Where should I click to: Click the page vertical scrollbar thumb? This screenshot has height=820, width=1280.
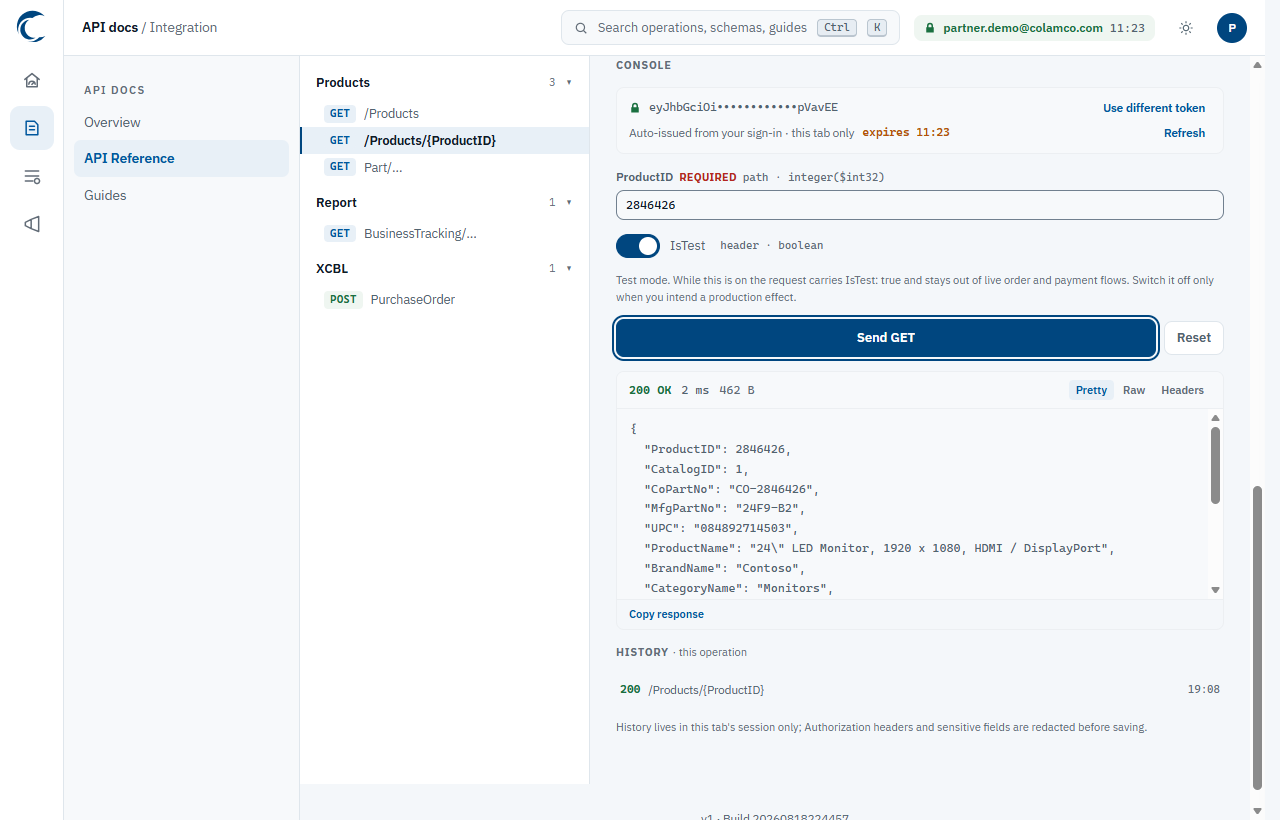click(x=1257, y=638)
